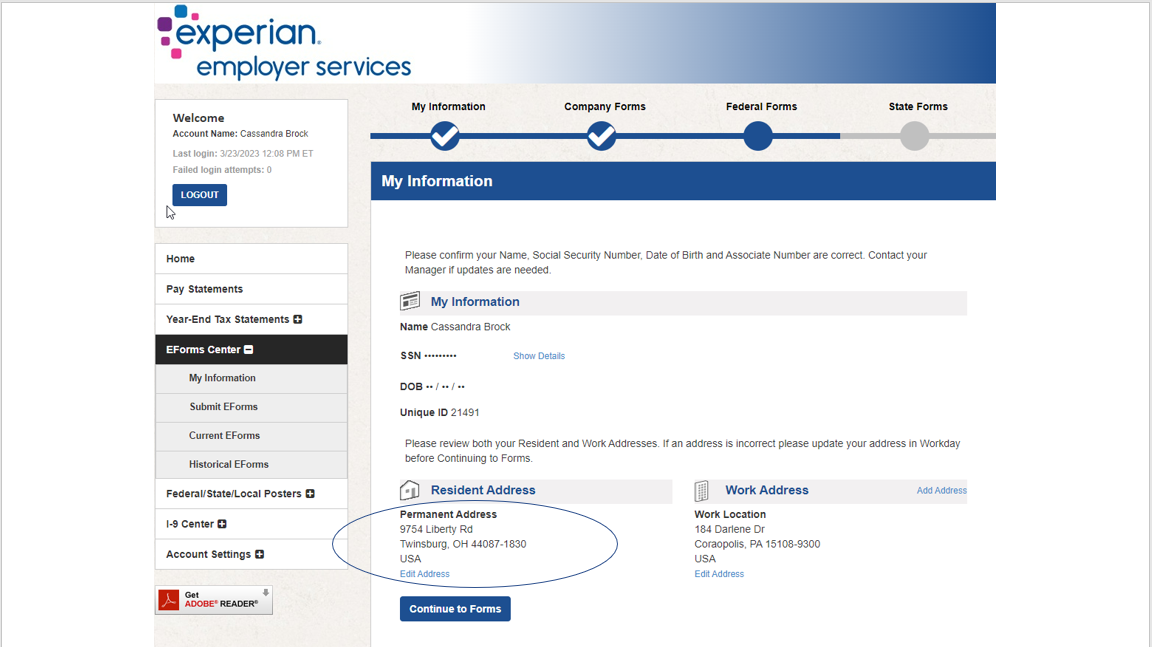Screen dimensions: 1152x647
Task: Expand the Account Settings section
Action: pos(259,554)
